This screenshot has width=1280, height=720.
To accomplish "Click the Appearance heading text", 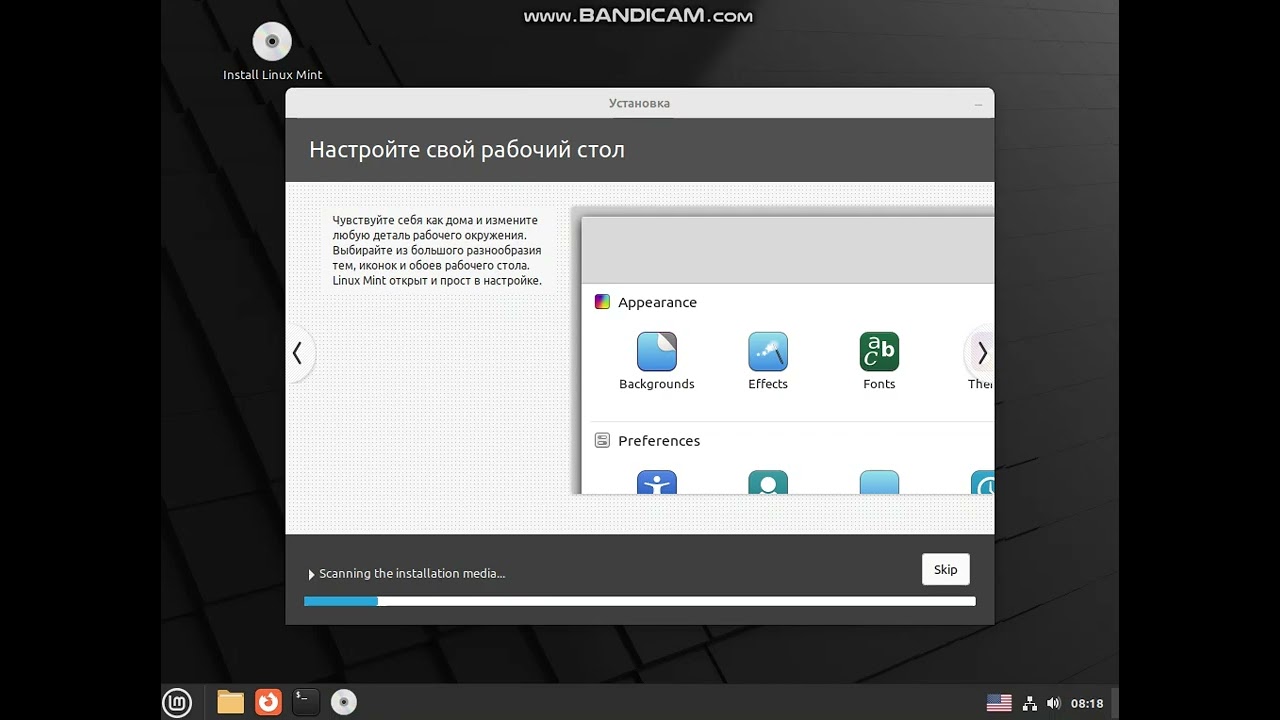I will coord(657,302).
